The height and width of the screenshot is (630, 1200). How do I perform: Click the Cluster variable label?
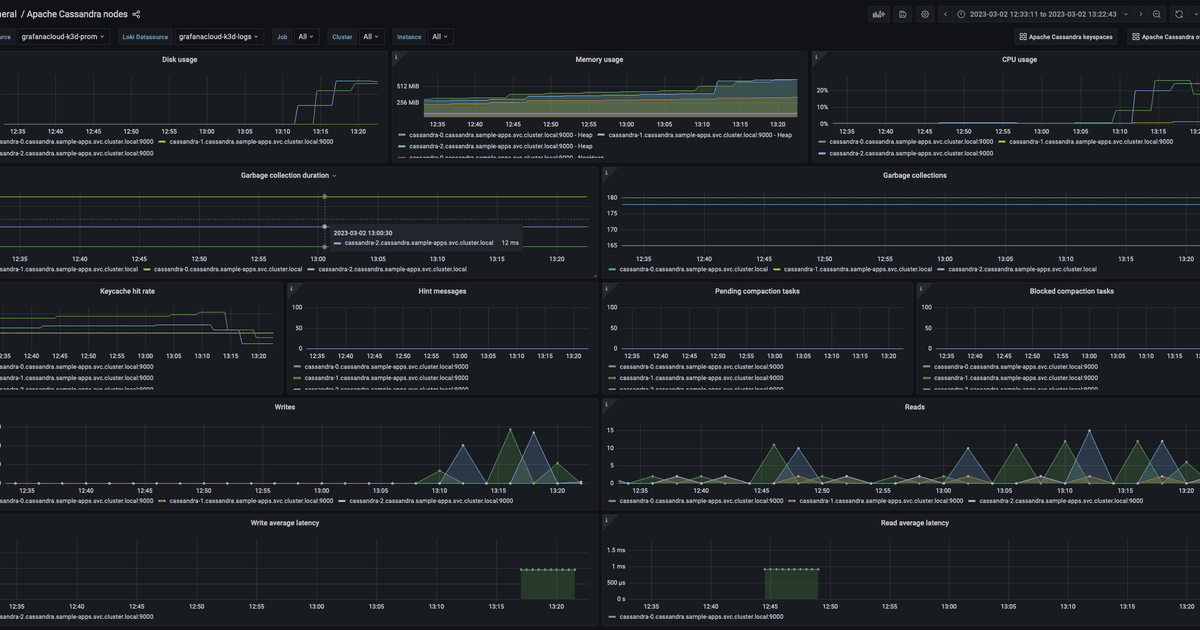point(342,37)
